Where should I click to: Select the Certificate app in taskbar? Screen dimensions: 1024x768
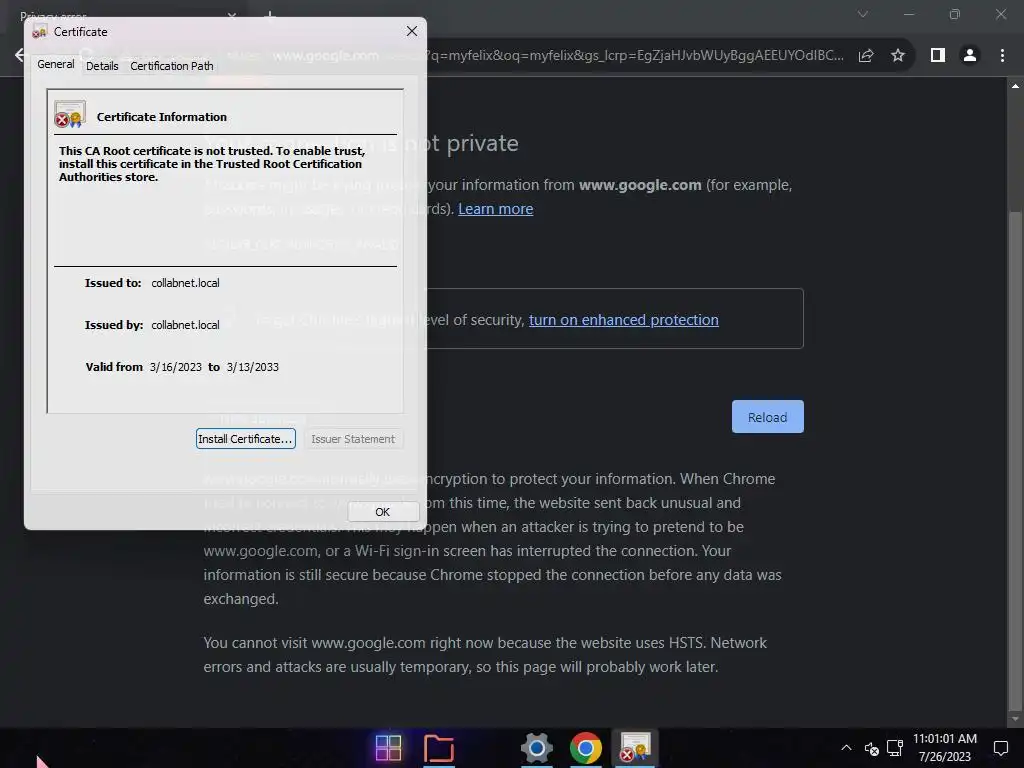[635, 748]
